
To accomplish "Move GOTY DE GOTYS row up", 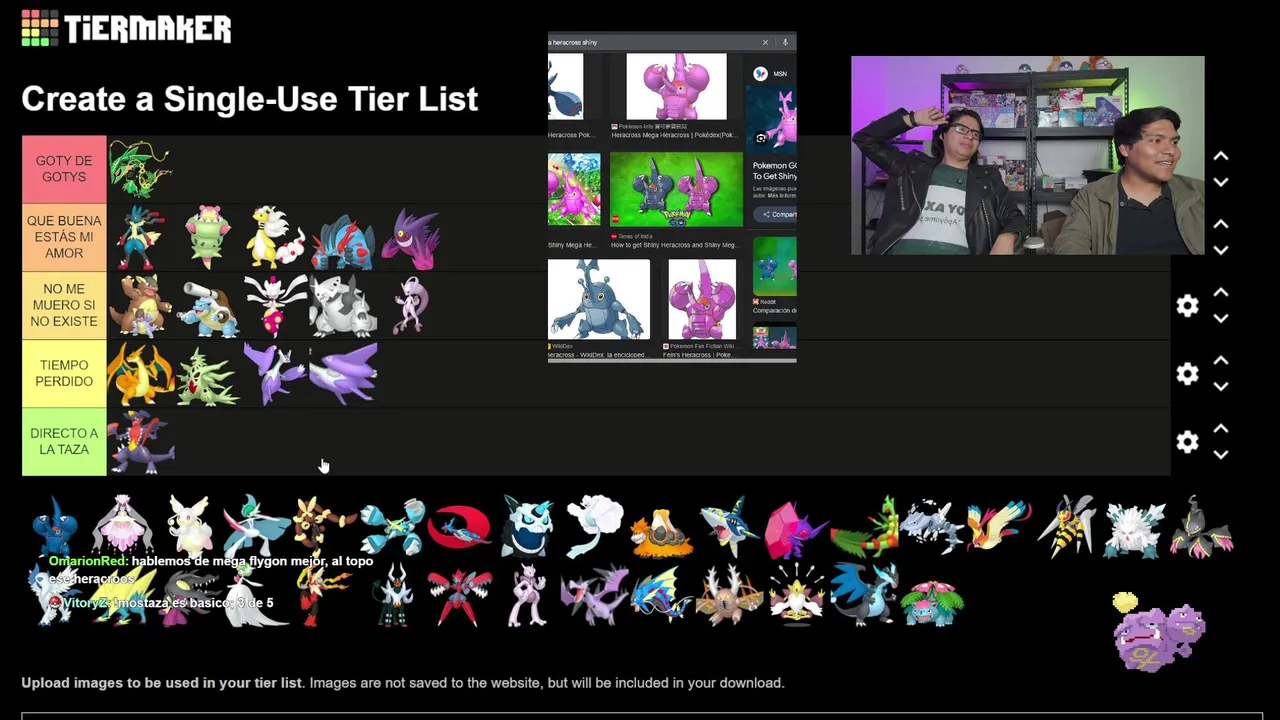I will (x=1221, y=157).
